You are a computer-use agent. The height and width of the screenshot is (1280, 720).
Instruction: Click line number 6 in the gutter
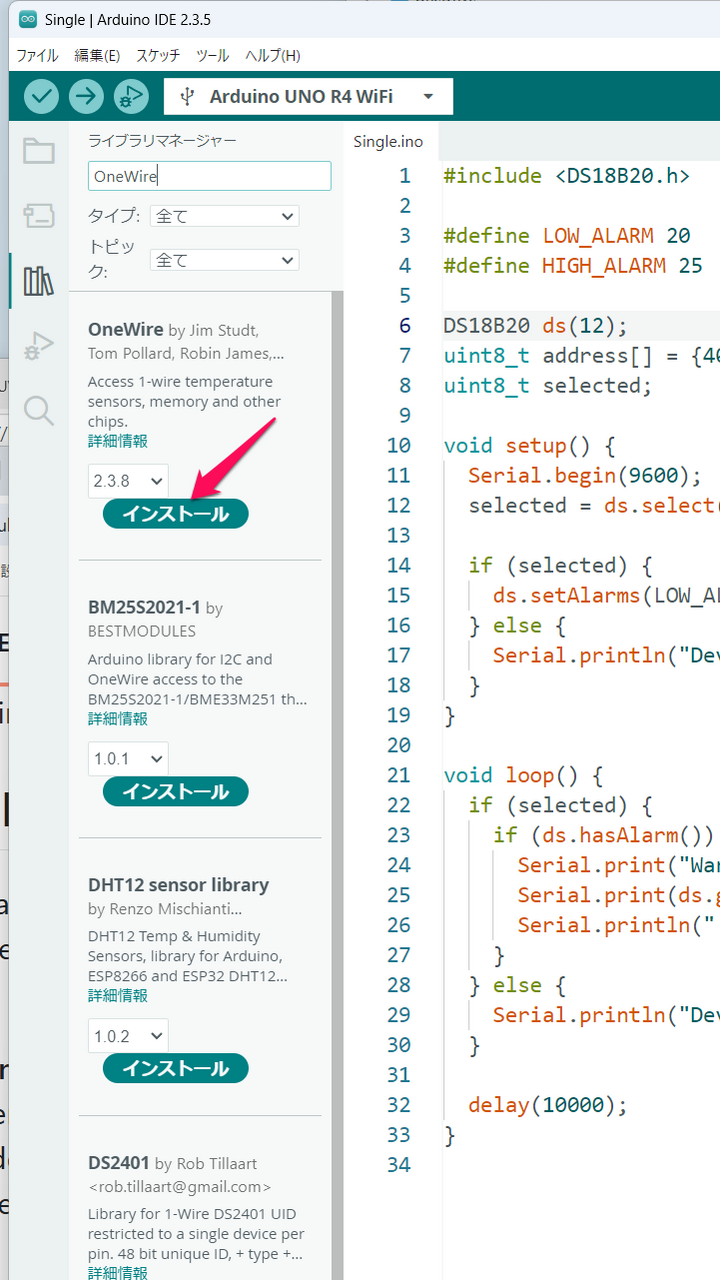[404, 326]
